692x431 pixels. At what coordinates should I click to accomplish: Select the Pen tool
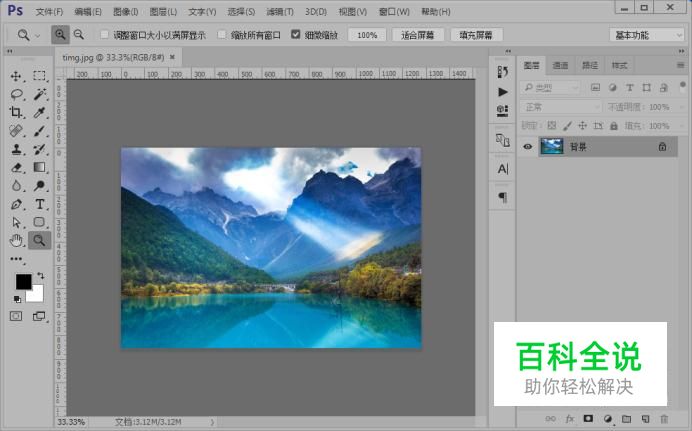coord(16,204)
